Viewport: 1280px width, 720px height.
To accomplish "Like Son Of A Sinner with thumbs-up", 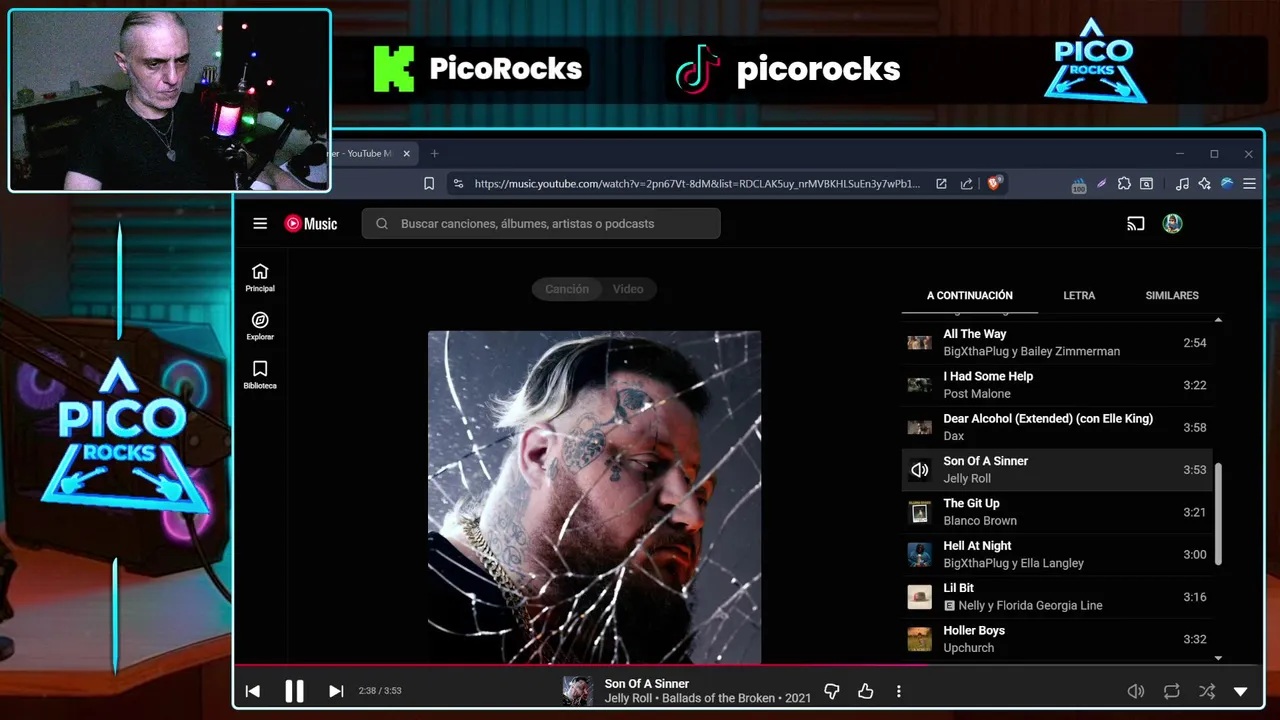I will pos(865,691).
